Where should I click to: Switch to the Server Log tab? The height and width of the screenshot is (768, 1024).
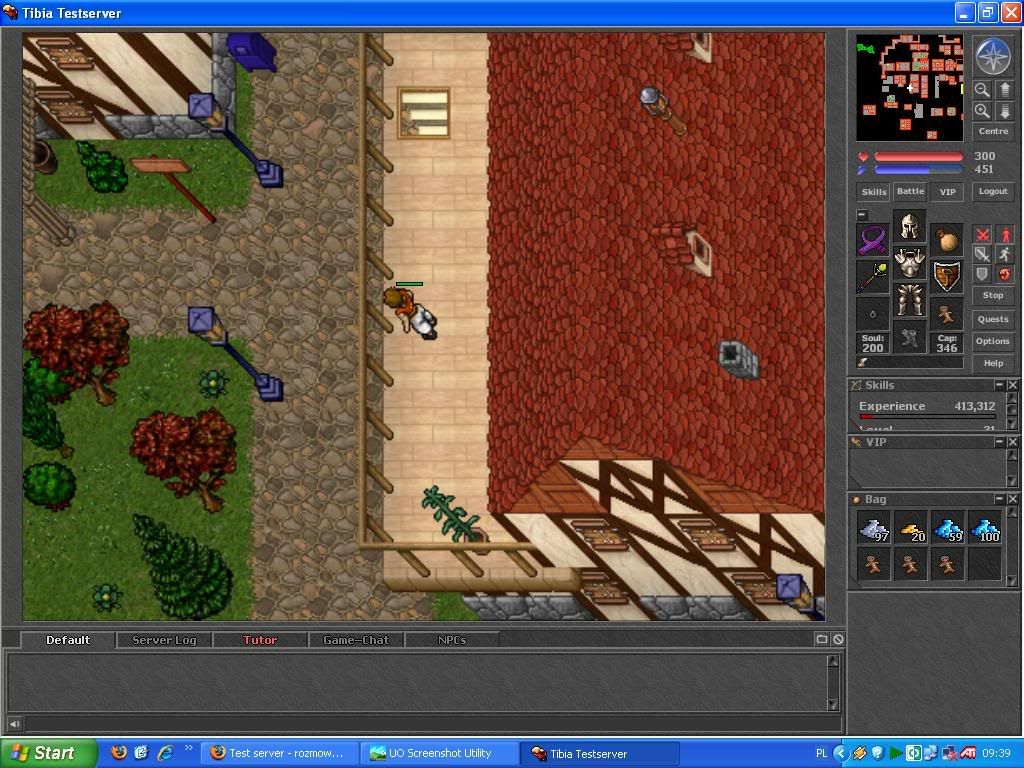click(x=164, y=640)
